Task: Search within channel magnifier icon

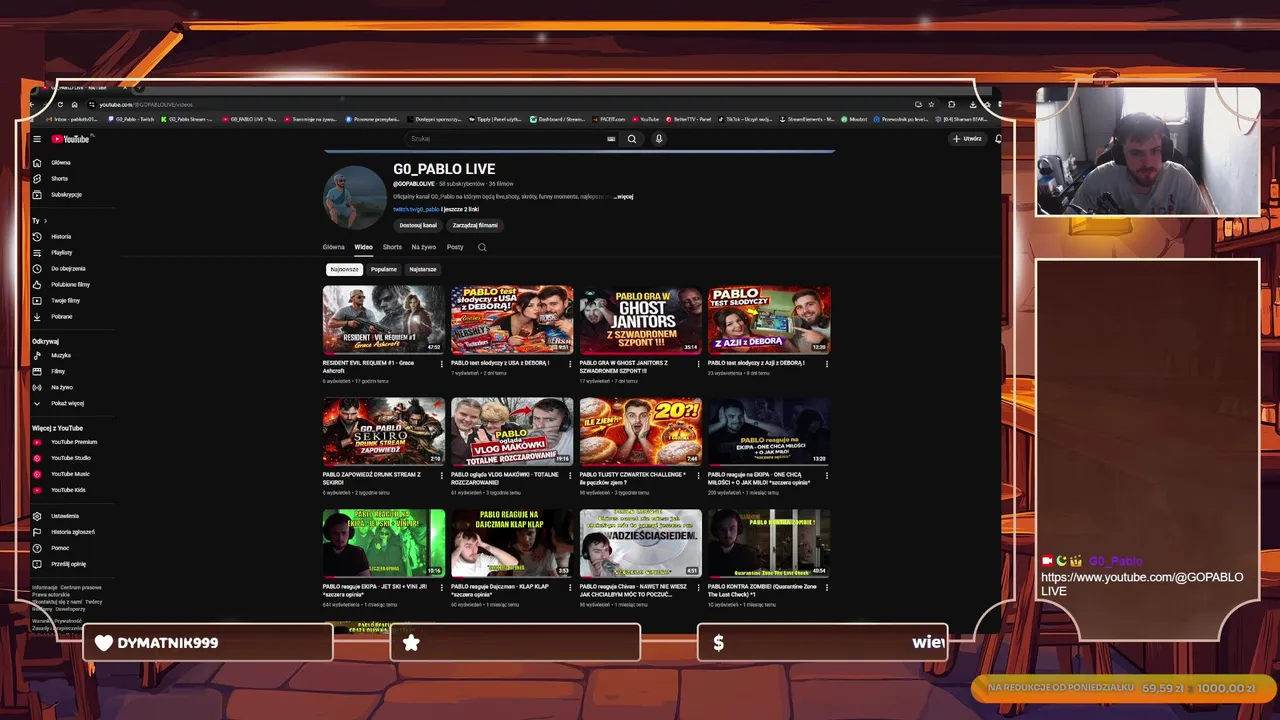Action: click(x=482, y=247)
